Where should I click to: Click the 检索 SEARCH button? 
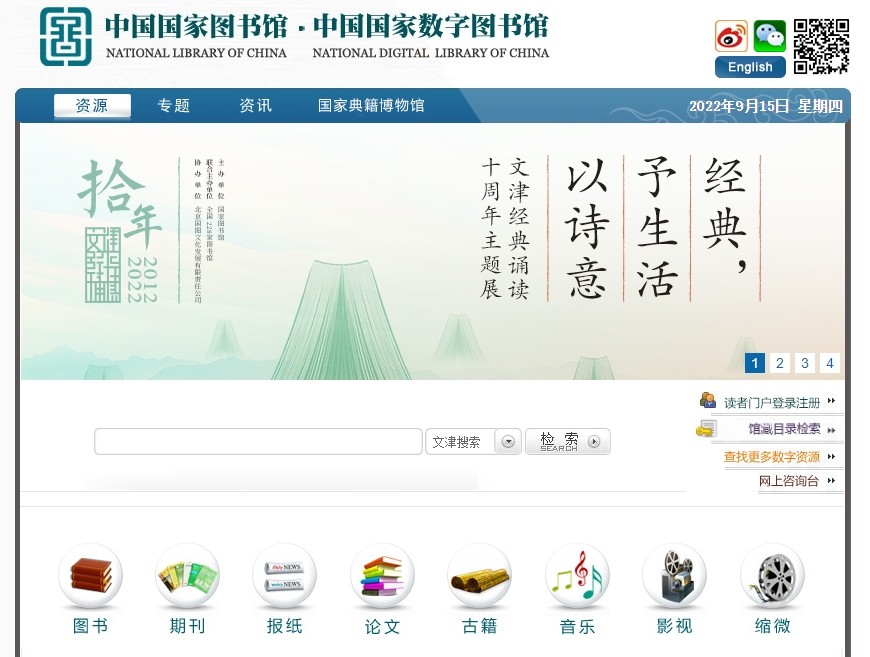568,442
